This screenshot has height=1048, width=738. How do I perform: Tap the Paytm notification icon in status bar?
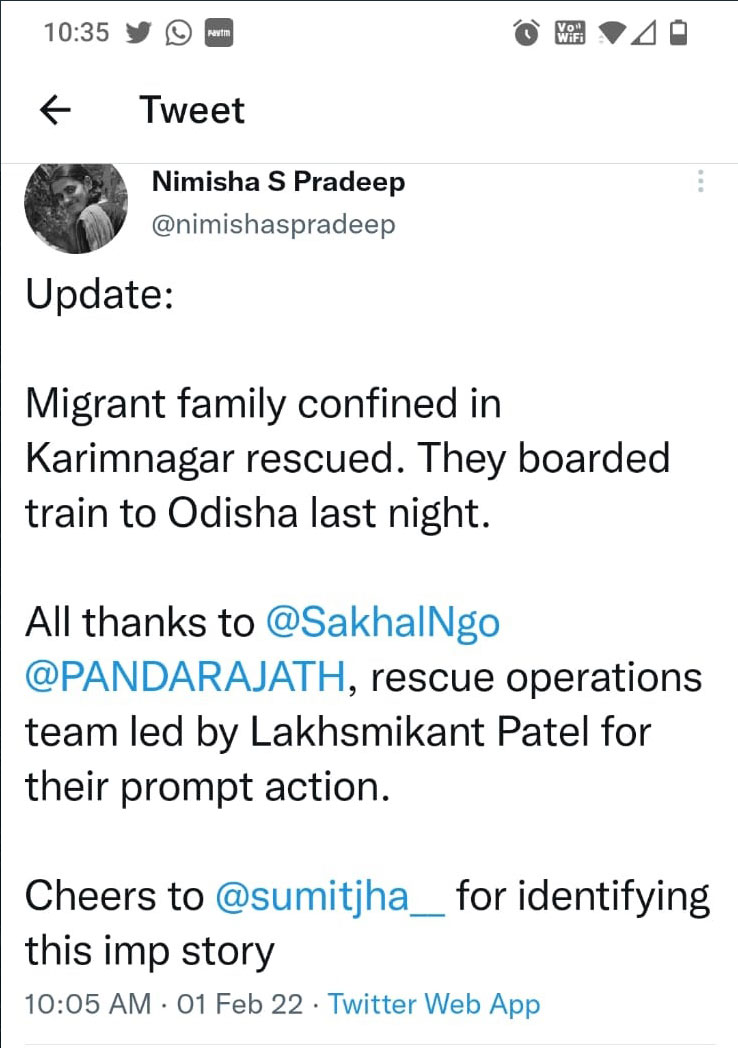coord(219,33)
